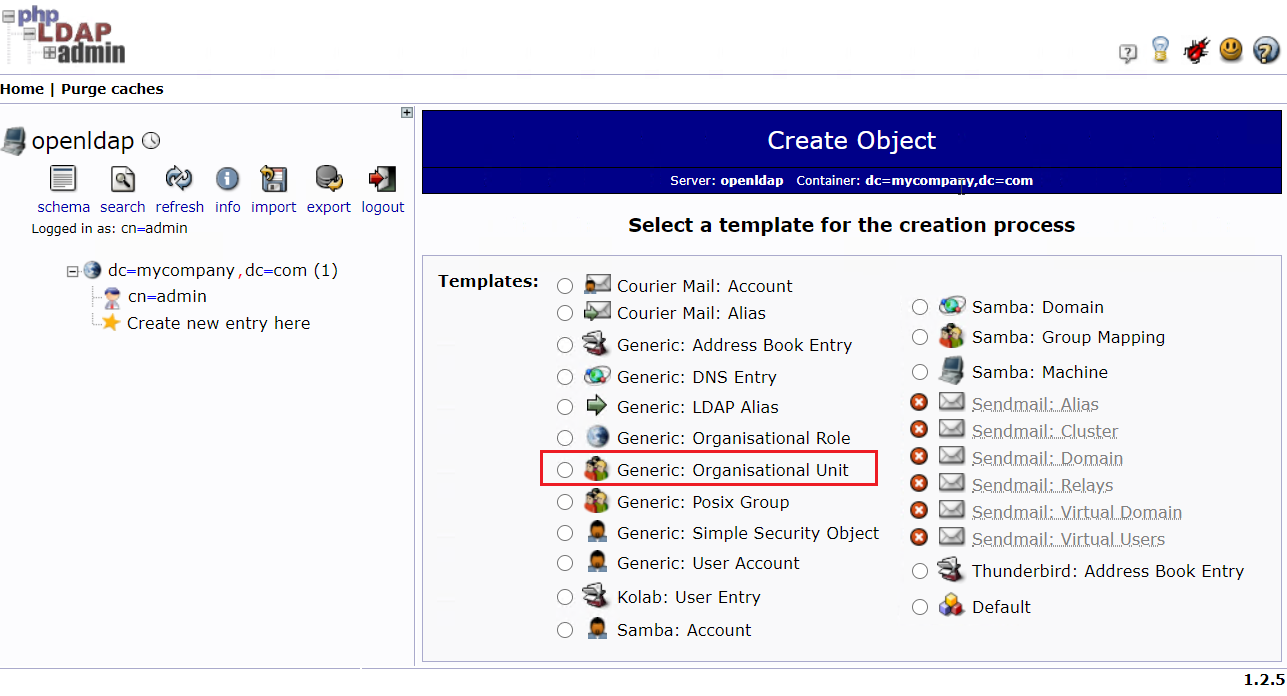Click the info icon under openldap
The image size is (1287, 696).
[227, 178]
